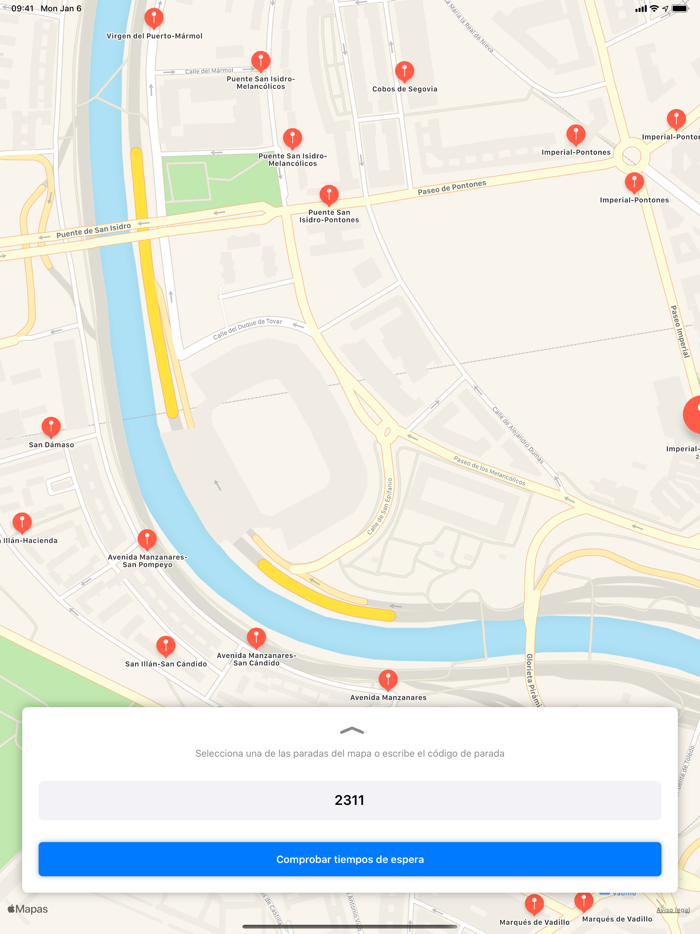Screen dimensions: 700x934
Task: Select the San Illán-San Cándido stop pin
Action: [x=166, y=646]
